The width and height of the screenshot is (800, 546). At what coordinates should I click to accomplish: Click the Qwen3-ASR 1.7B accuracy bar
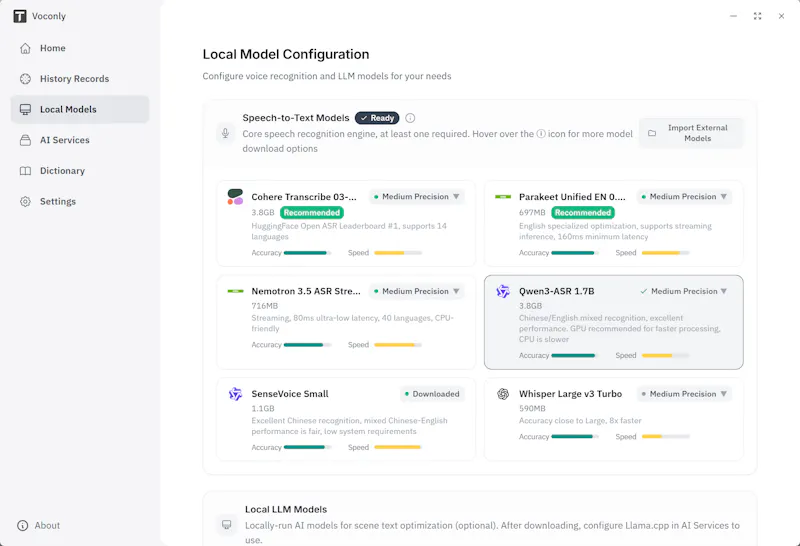tap(574, 355)
